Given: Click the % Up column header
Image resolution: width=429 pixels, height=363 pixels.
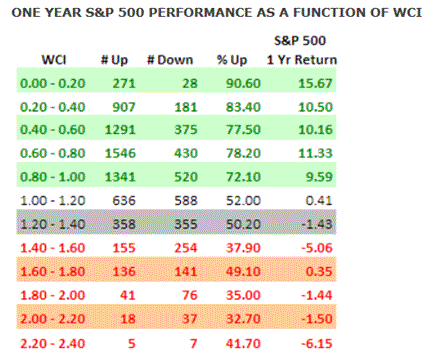Looking at the screenshot, I should pos(232,60).
